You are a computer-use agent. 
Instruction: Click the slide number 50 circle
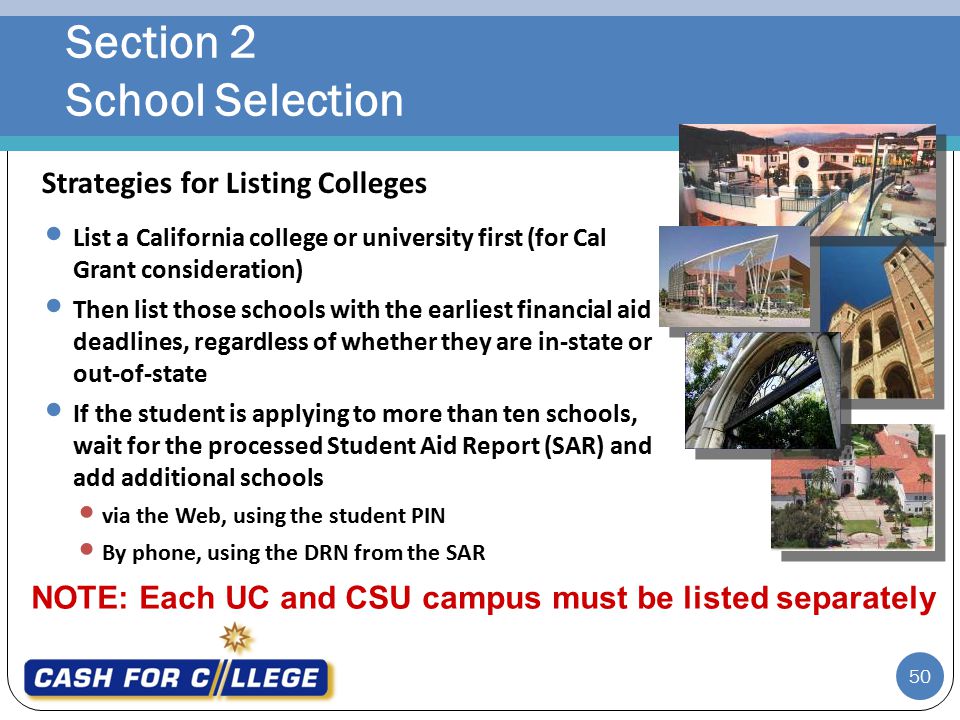click(x=919, y=676)
